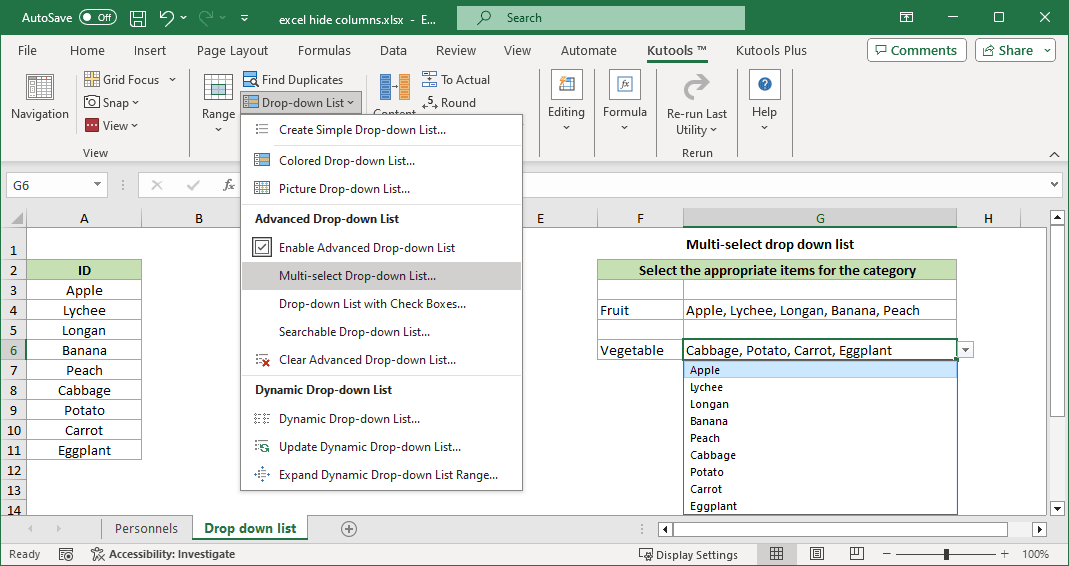1069x566 pixels.
Task: Select Drop-down List with Check Boxes
Action: (x=372, y=304)
